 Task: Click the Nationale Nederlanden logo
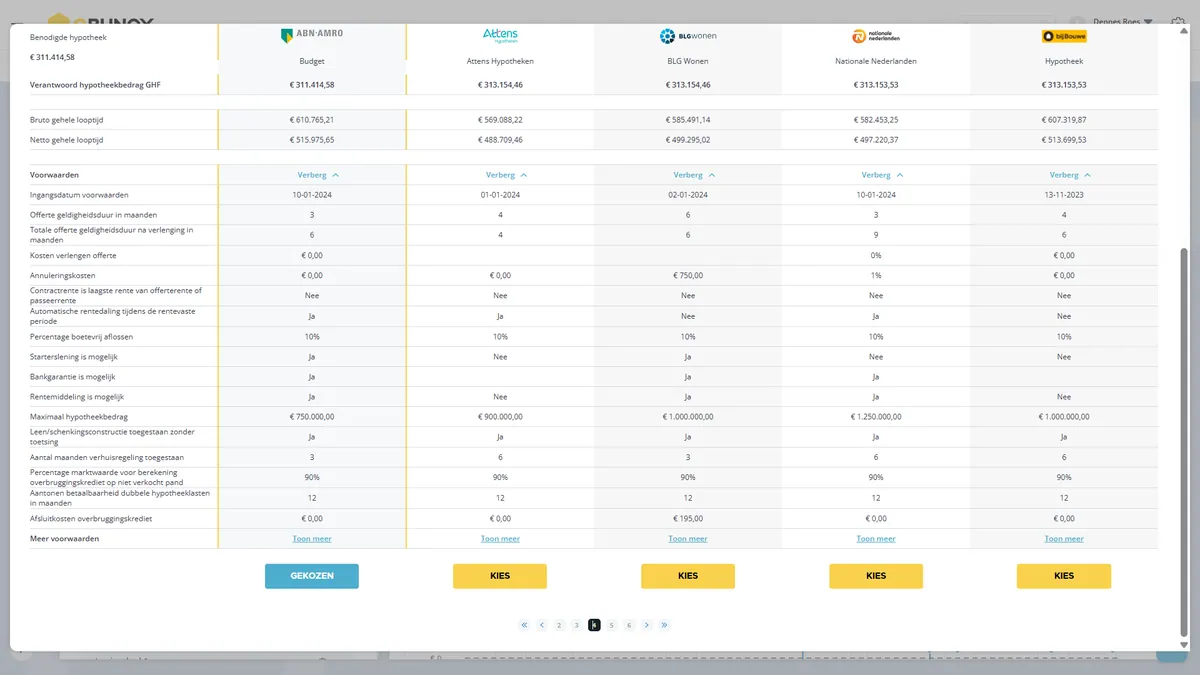(876, 36)
